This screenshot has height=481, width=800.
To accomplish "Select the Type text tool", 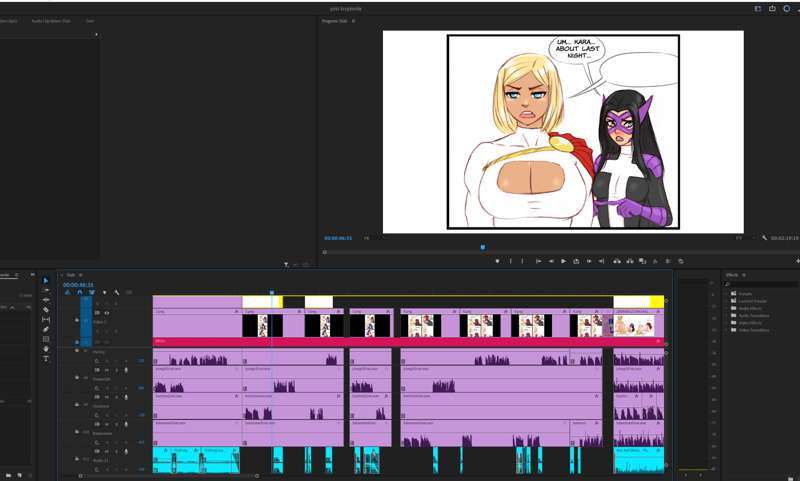I will tap(46, 359).
